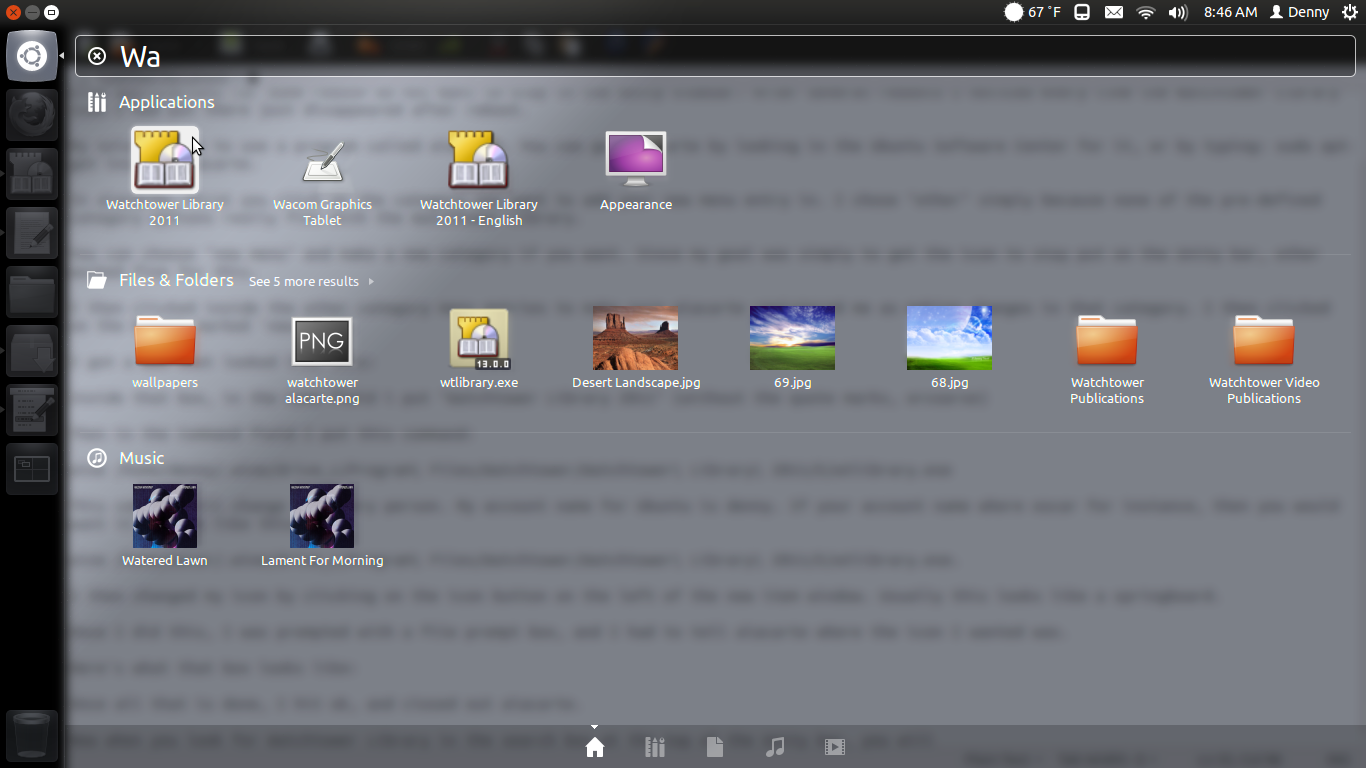Open the text editor launcher icon
The width and height of the screenshot is (1366, 768).
click(x=32, y=233)
